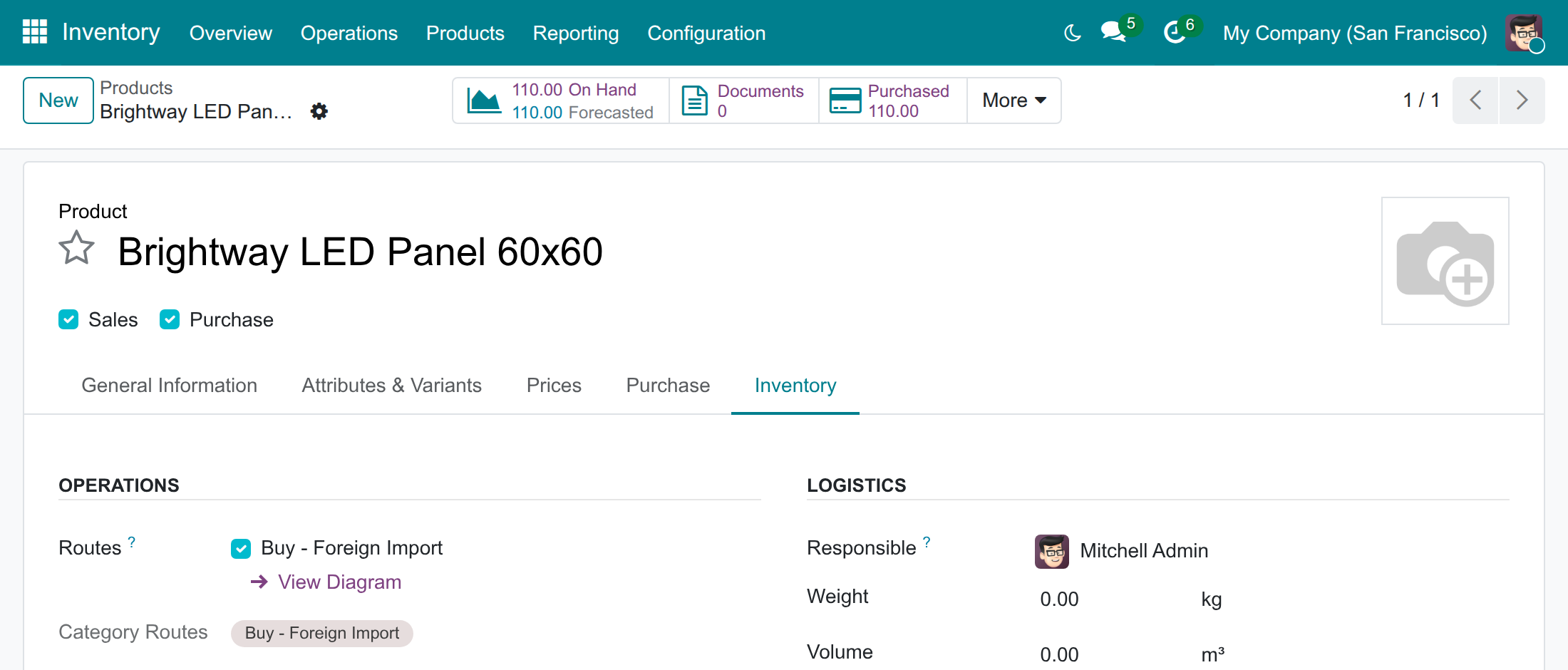Image resolution: width=1568 pixels, height=670 pixels.
Task: Switch to Attributes & Variants tab
Action: pos(392,386)
